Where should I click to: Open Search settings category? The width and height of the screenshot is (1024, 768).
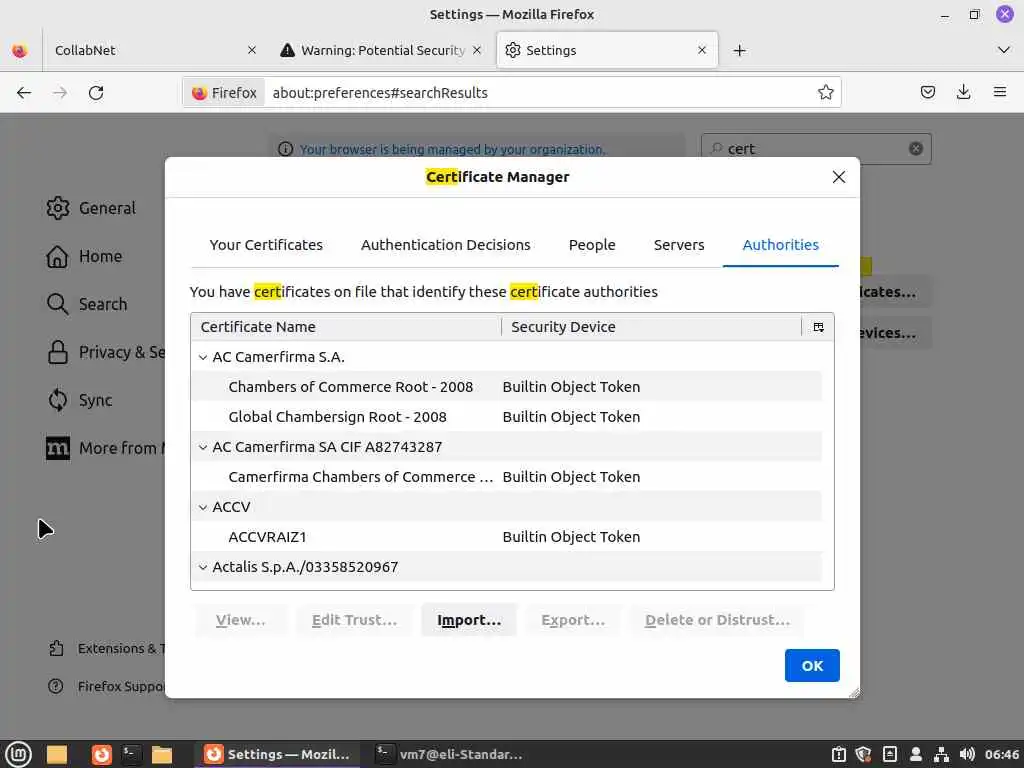[x=88, y=304]
